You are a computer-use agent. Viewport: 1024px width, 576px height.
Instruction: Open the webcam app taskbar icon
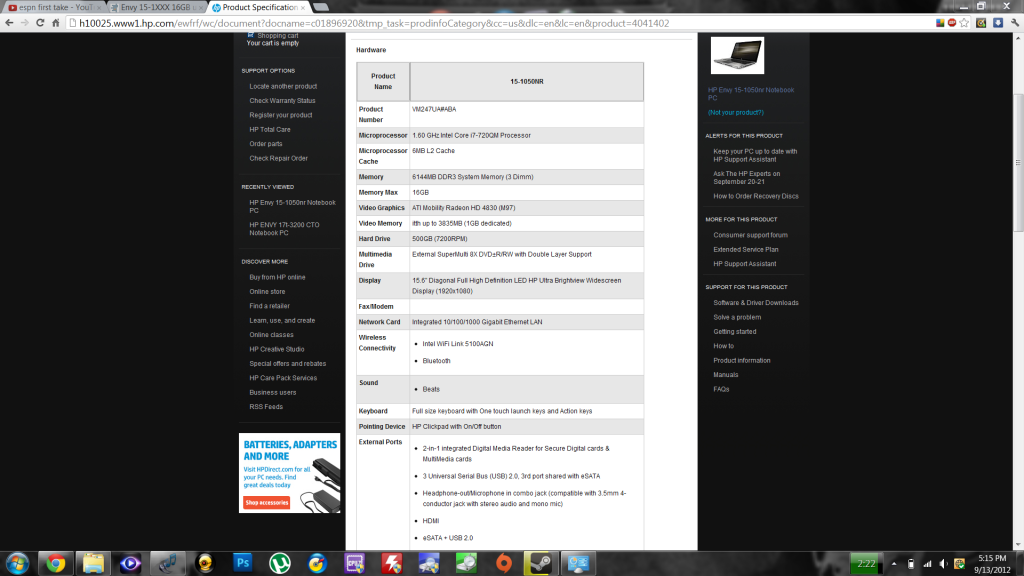[205, 563]
